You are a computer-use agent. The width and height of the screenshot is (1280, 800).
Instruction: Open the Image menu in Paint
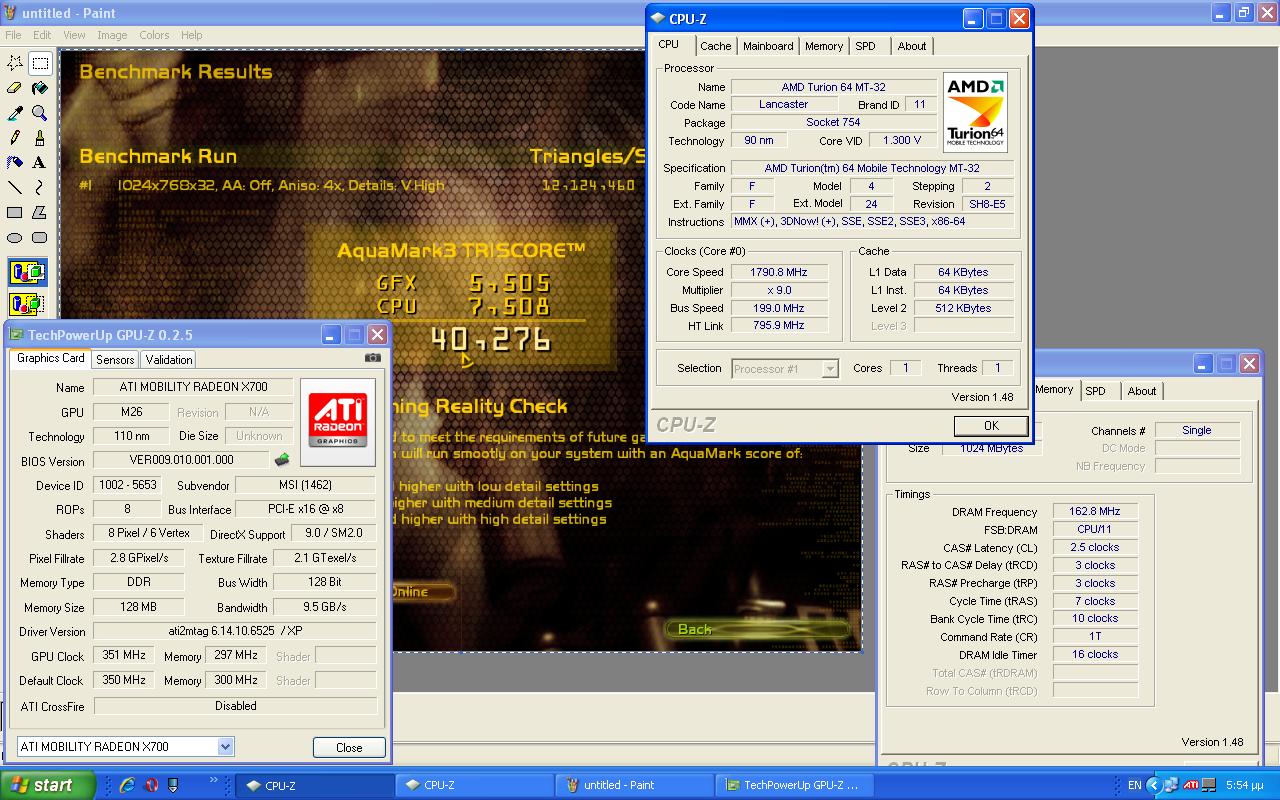tap(112, 35)
